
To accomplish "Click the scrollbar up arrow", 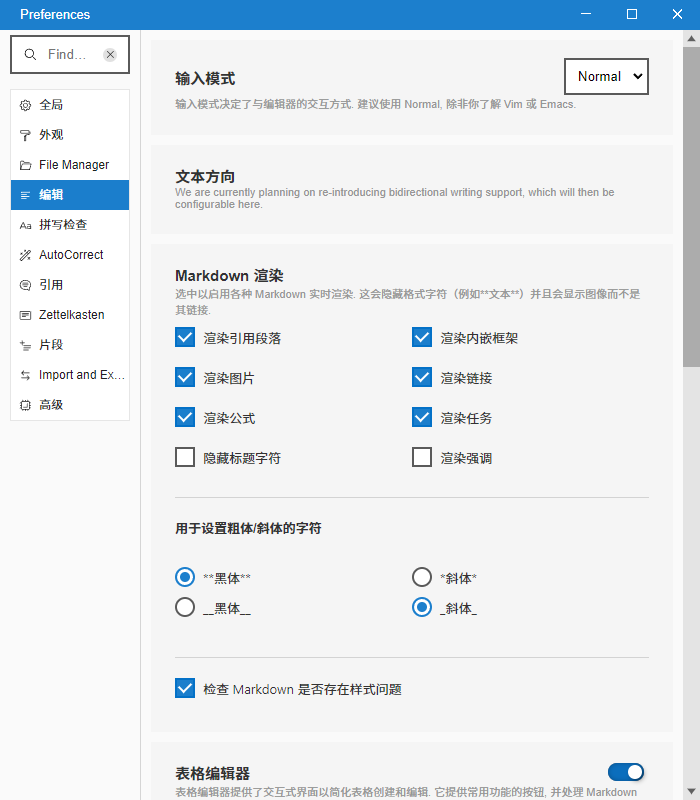I will click(x=691, y=39).
